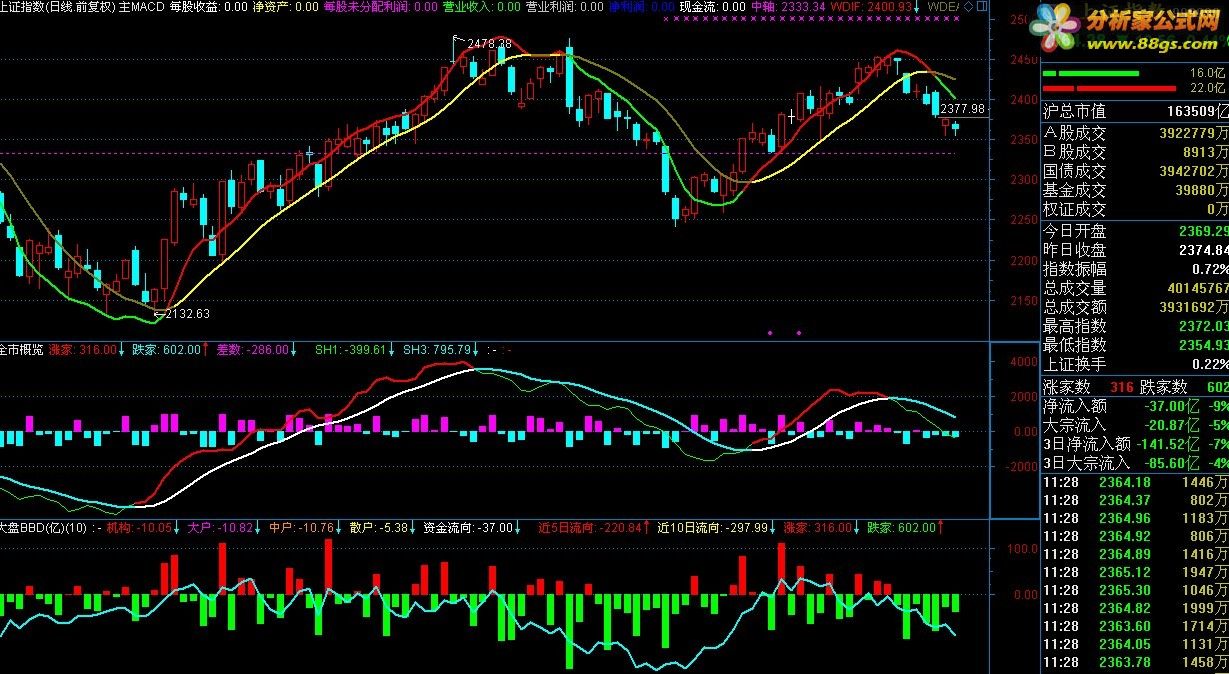This screenshot has height=674, width=1229.
Task: Select the 总成交量 row
Action: [x=1135, y=288]
